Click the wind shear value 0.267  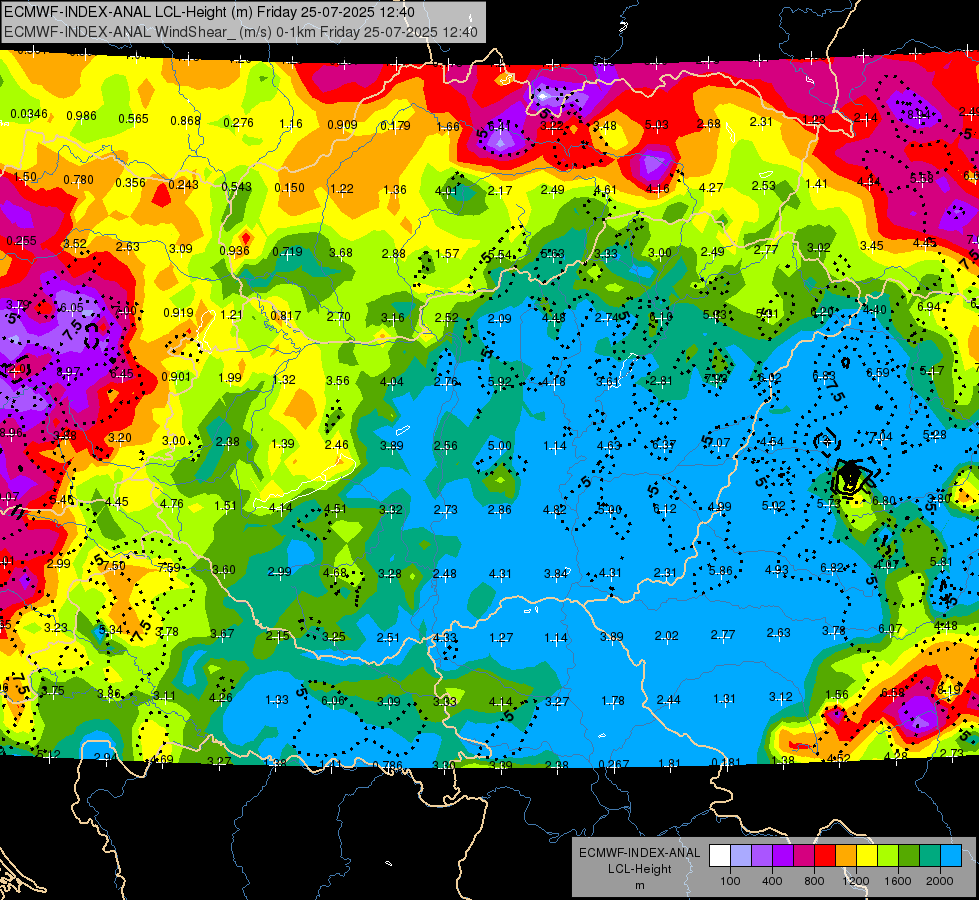(614, 764)
